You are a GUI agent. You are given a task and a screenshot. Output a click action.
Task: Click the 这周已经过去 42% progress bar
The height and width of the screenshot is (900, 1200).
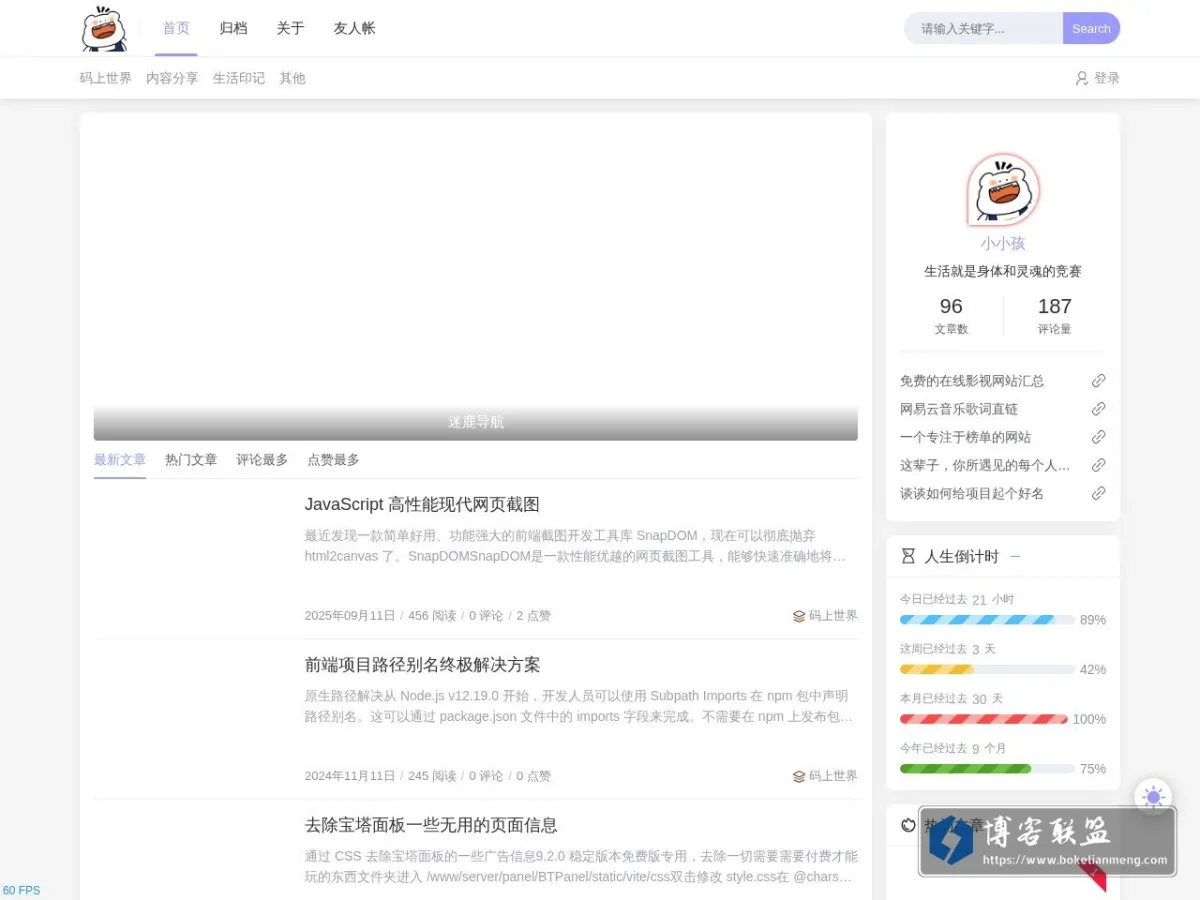tap(987, 669)
